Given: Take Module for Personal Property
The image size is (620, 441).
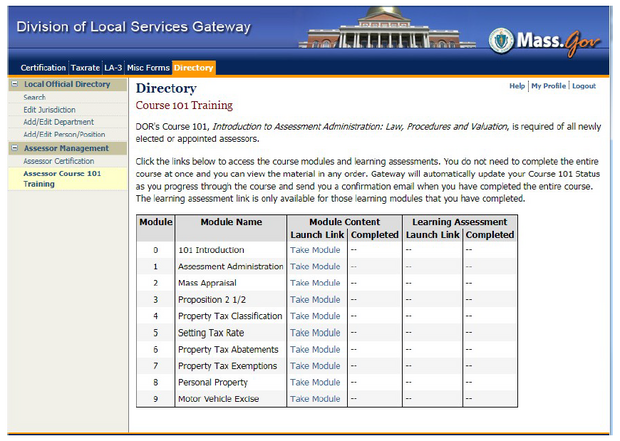Looking at the screenshot, I should pyautogui.click(x=315, y=382).
